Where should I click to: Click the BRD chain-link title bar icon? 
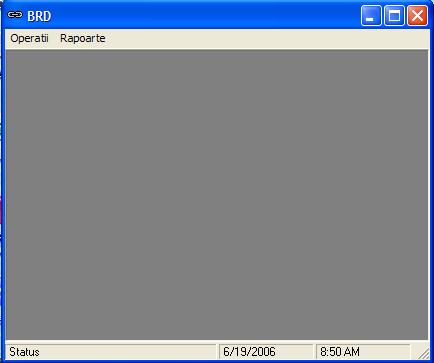point(15,15)
